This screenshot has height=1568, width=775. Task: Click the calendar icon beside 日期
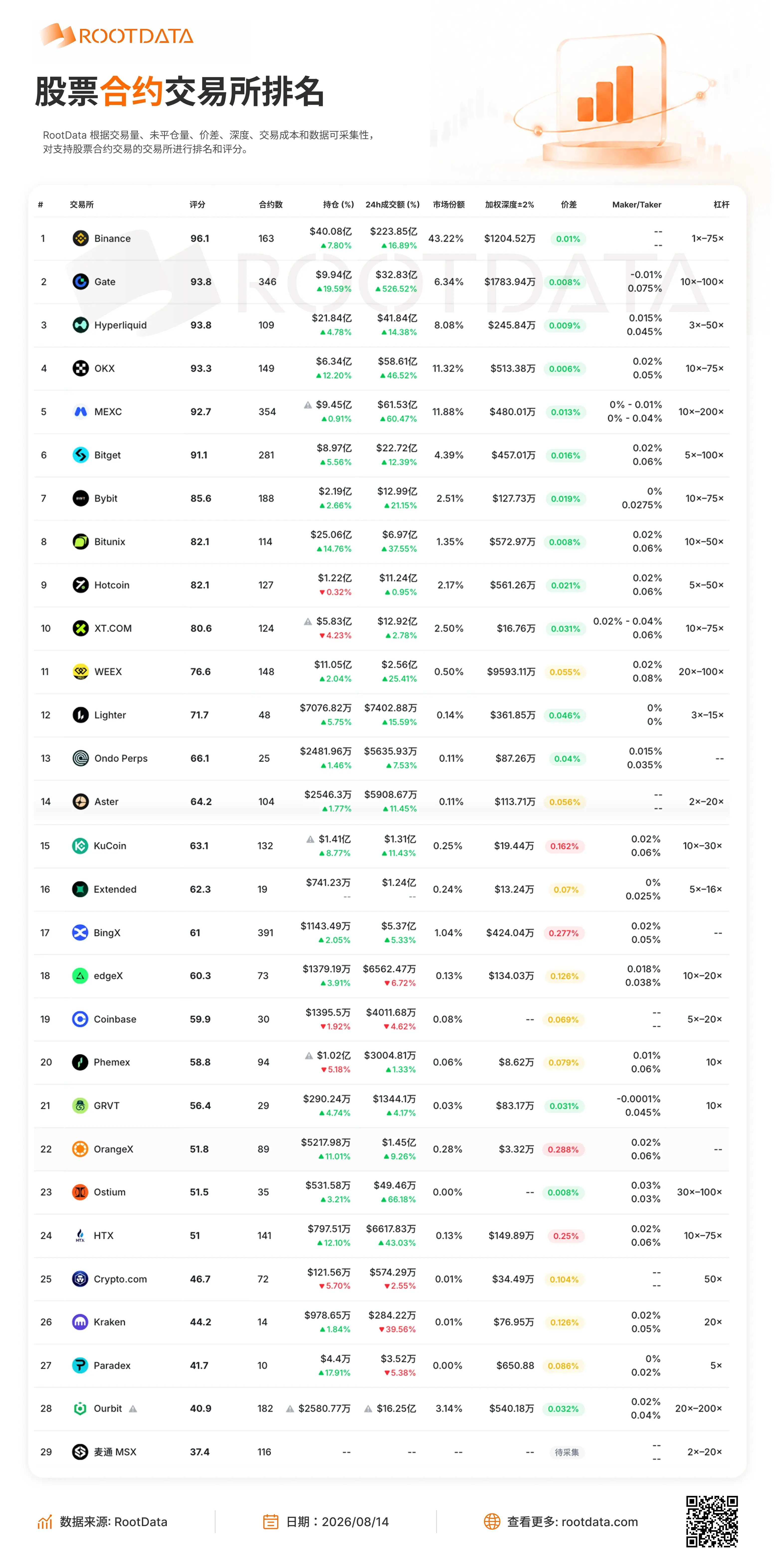tap(270, 1522)
